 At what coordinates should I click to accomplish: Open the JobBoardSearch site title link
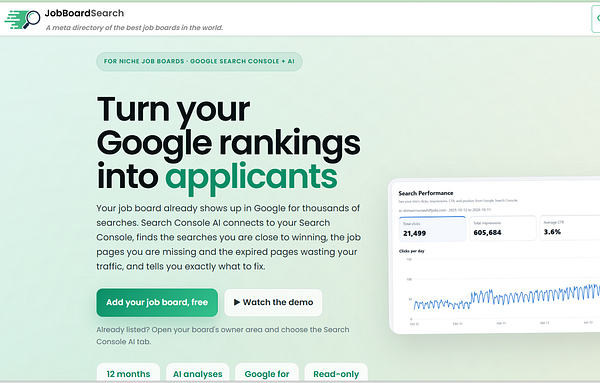pyautogui.click(x=84, y=13)
